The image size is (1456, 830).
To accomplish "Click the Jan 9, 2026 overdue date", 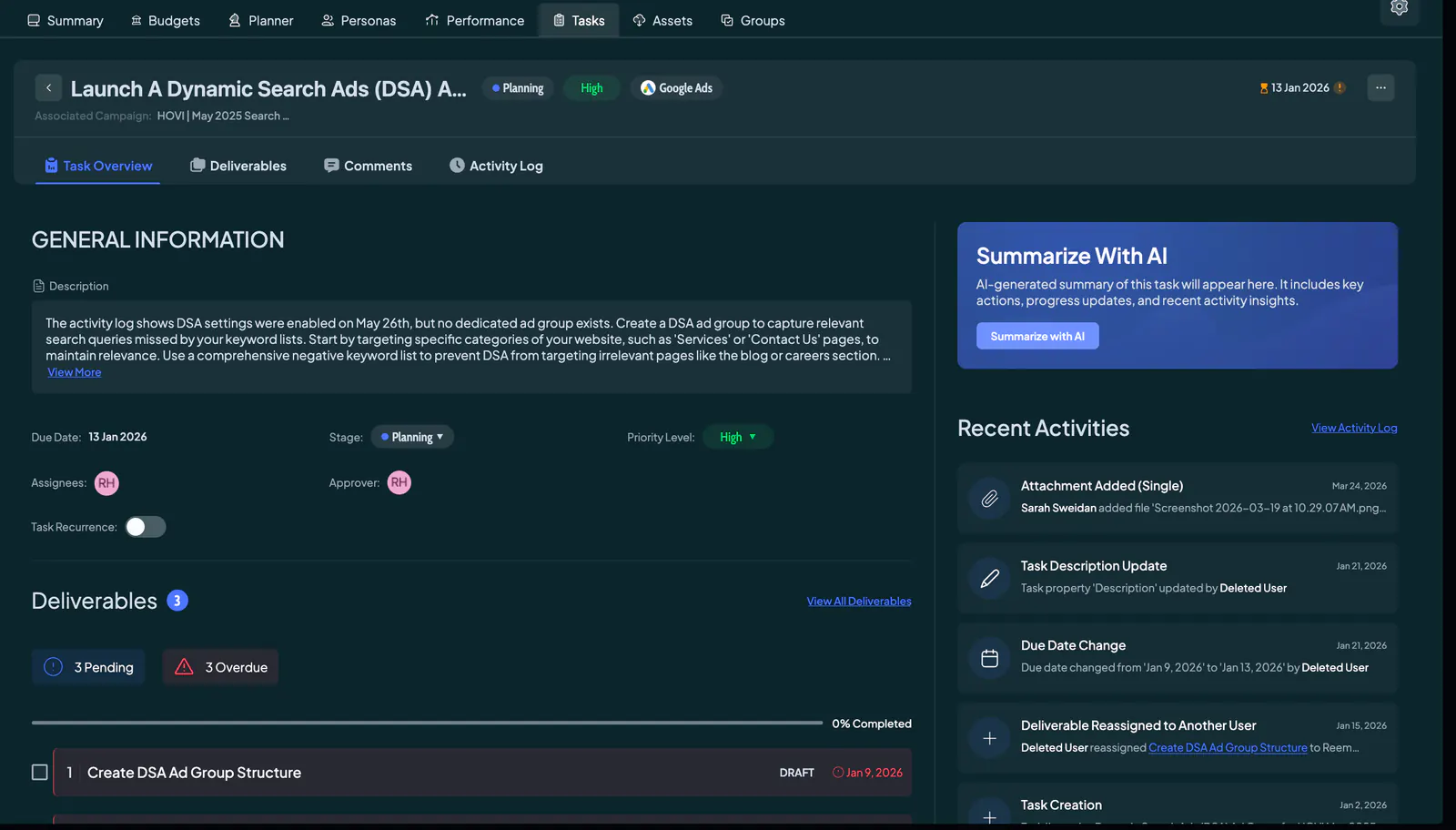I will click(x=868, y=773).
